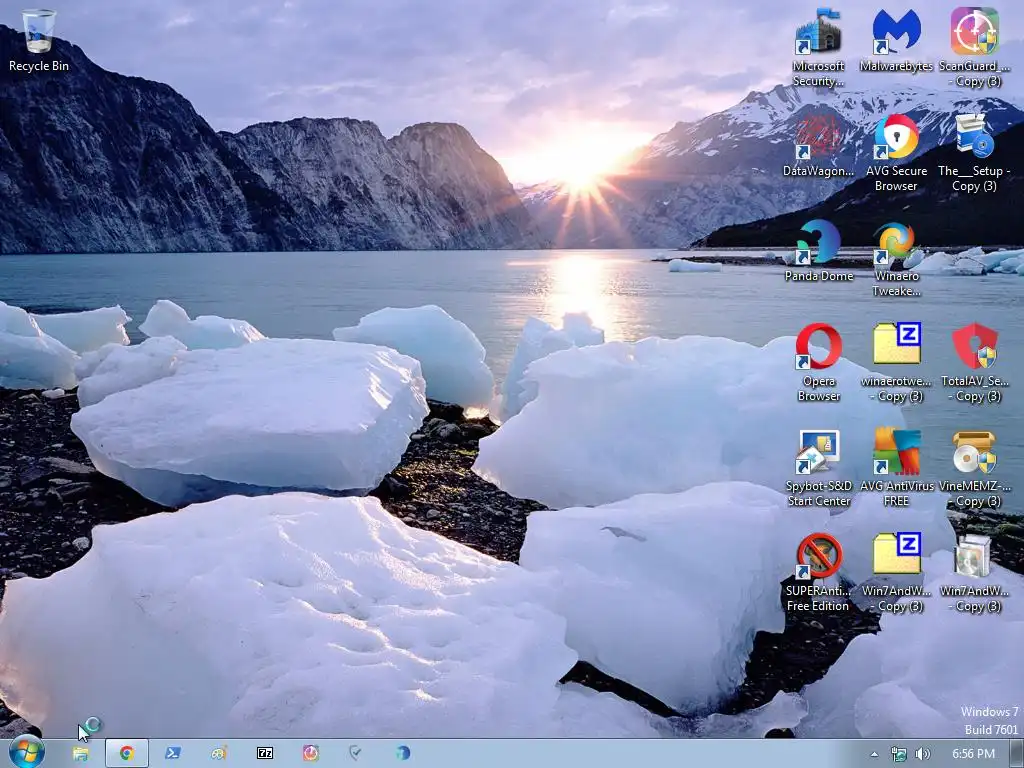This screenshot has width=1024, height=768.
Task: Switch to the Chrome taskbar button
Action: pyautogui.click(x=127, y=754)
